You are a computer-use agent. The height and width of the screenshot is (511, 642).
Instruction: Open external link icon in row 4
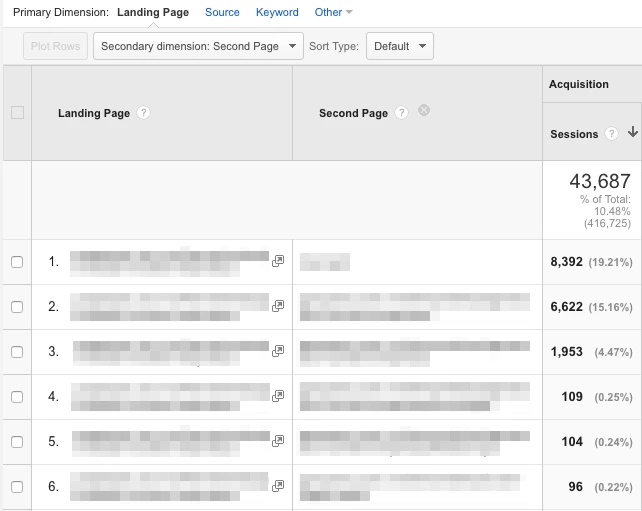(278, 396)
